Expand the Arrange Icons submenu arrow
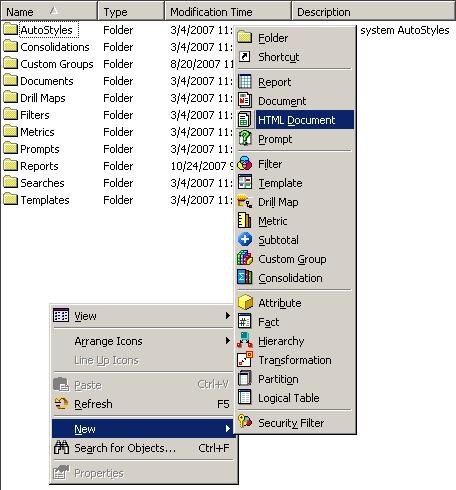Image resolution: width=456 pixels, height=490 pixels. pos(228,341)
